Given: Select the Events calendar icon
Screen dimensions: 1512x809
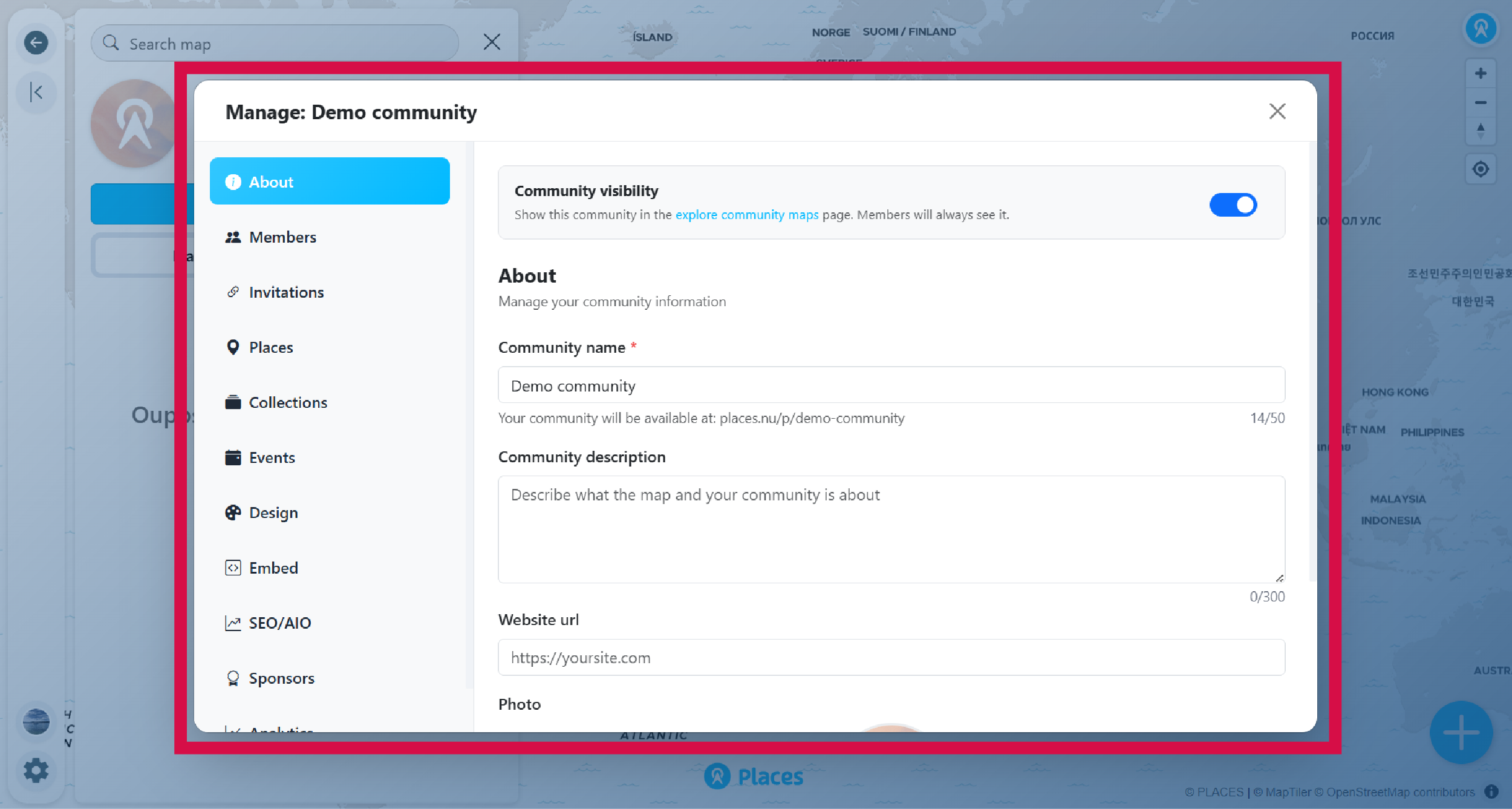Looking at the screenshot, I should [x=233, y=457].
